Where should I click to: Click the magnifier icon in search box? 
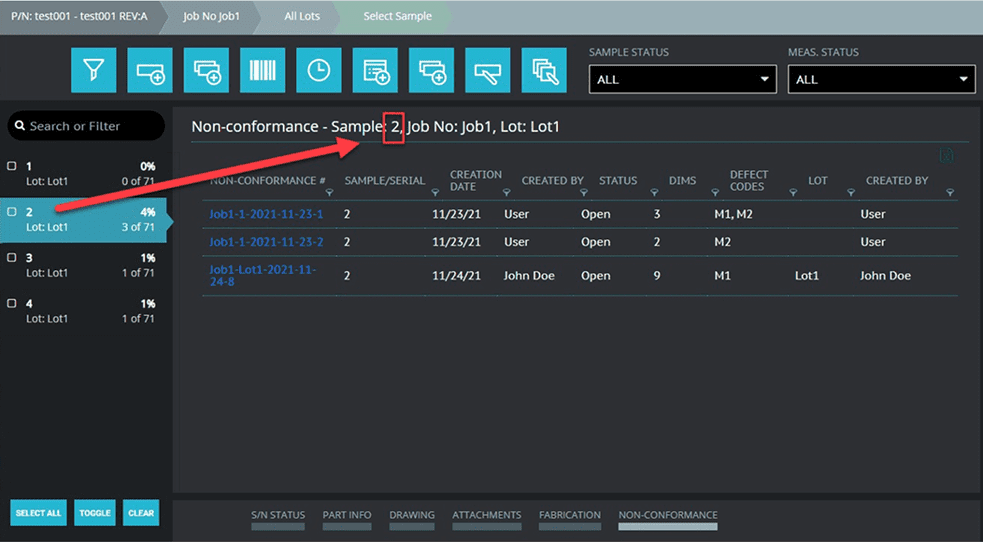(20, 126)
